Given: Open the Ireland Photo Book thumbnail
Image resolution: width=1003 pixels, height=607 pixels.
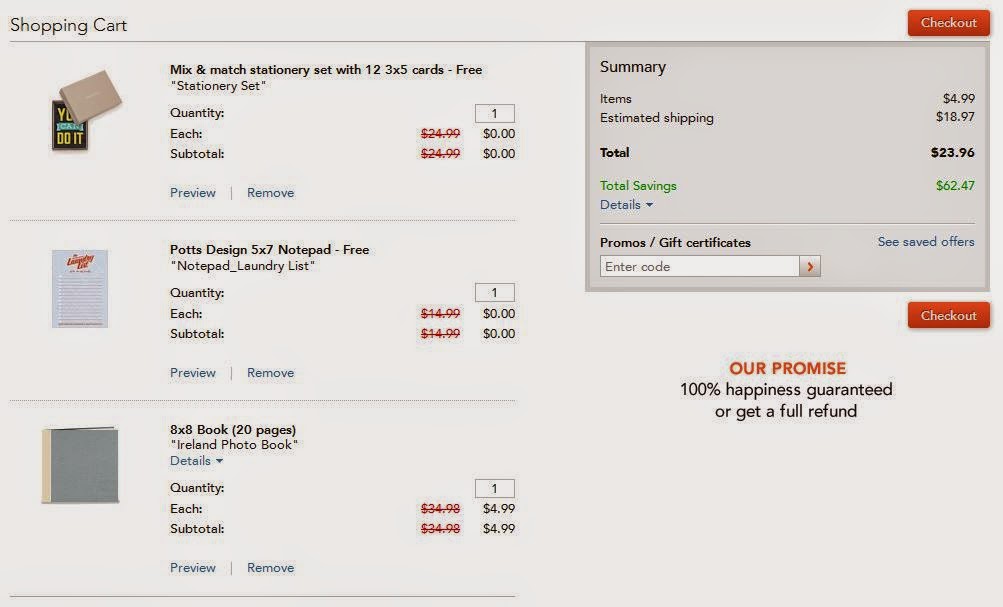Looking at the screenshot, I should [81, 465].
